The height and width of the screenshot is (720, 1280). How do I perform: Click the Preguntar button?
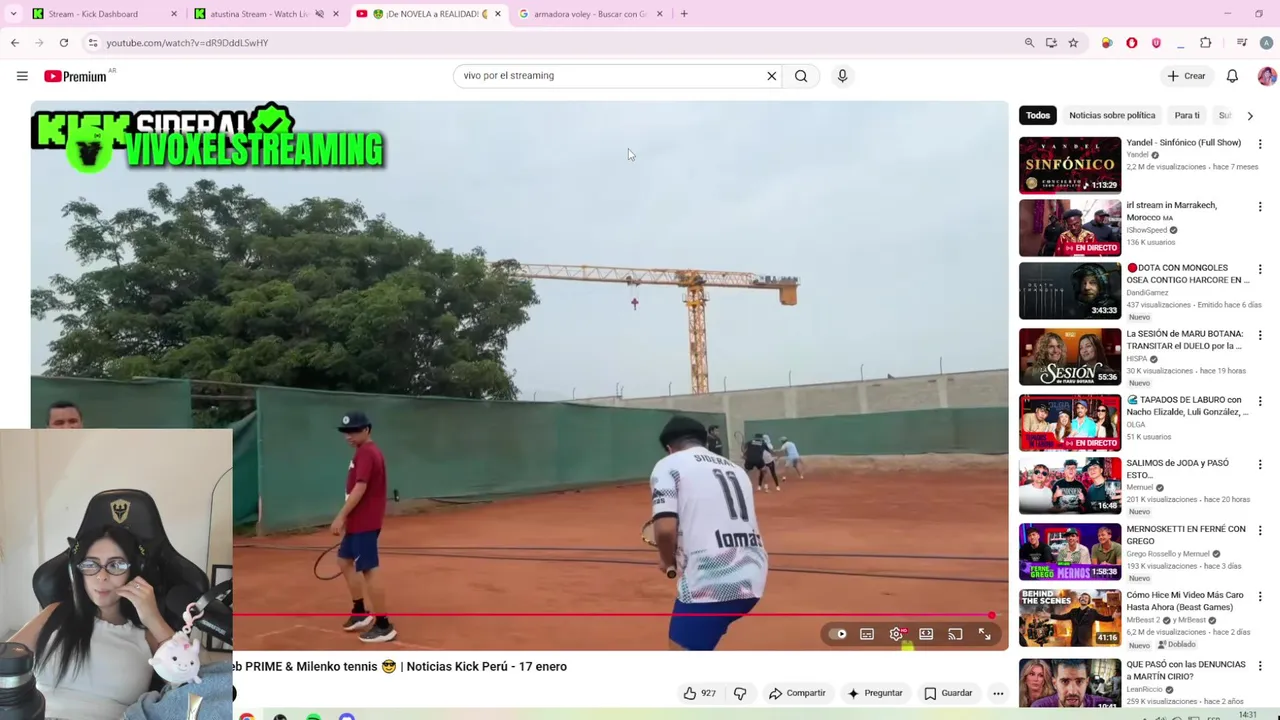click(x=875, y=693)
